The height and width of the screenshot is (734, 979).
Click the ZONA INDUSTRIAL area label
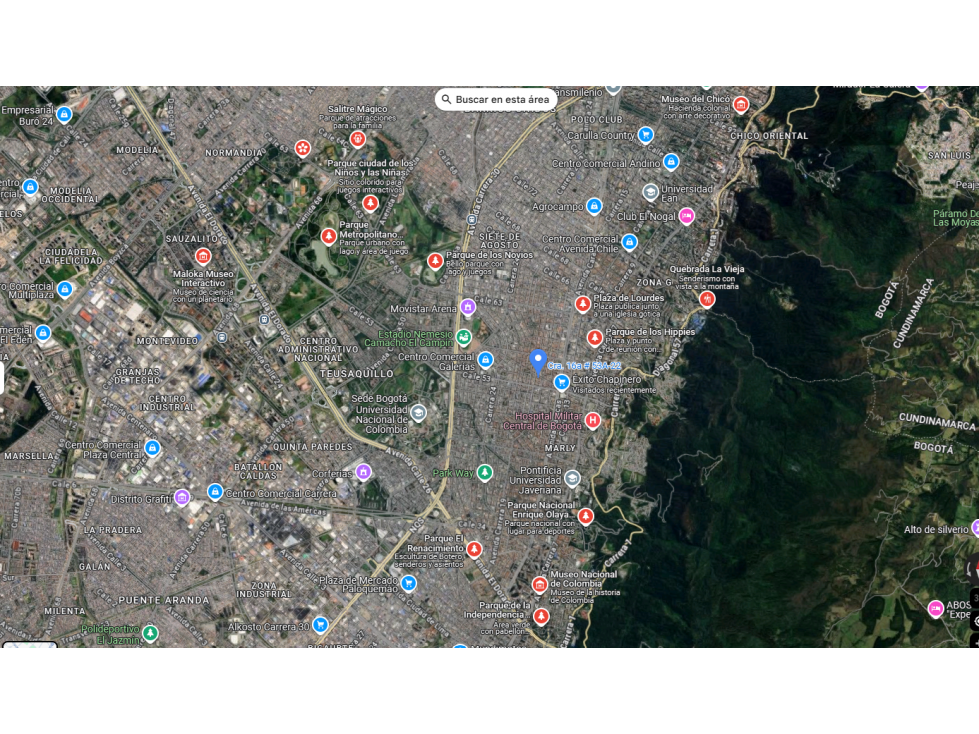tap(263, 590)
